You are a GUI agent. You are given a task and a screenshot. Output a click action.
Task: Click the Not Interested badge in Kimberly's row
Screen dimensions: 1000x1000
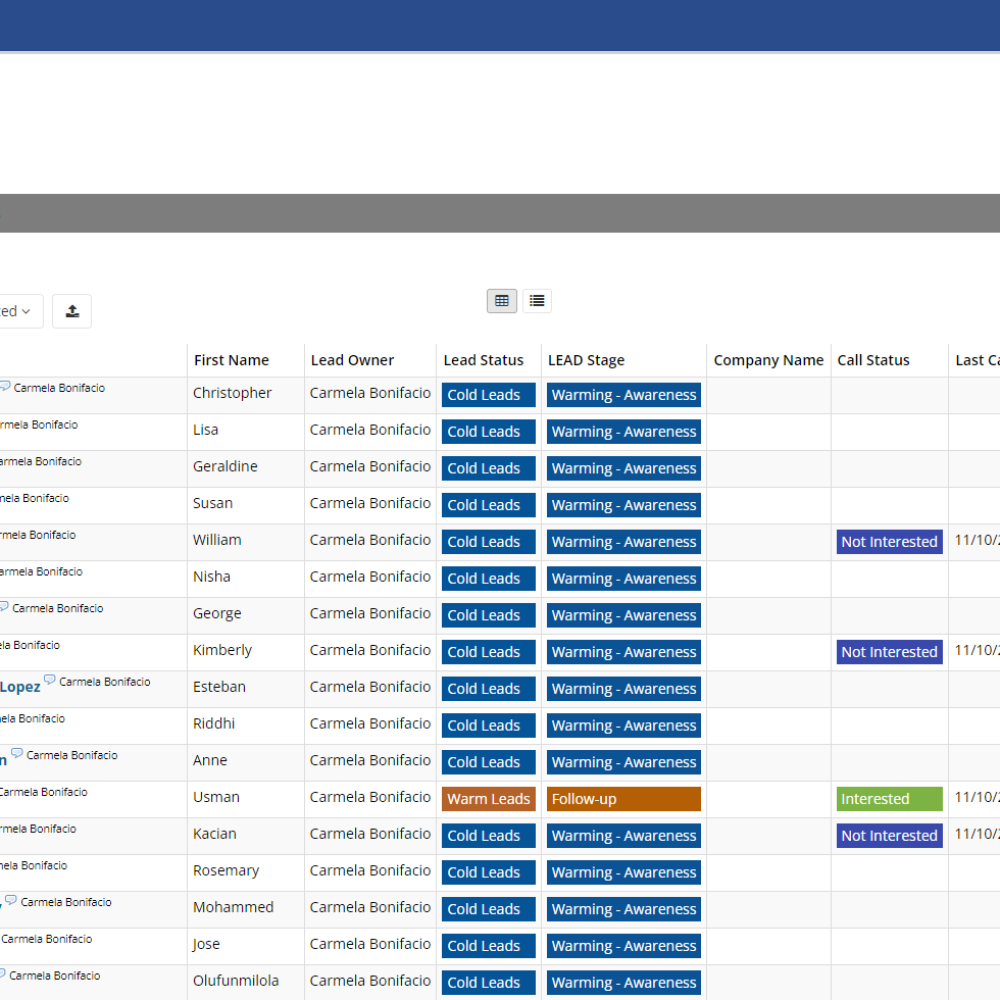pyautogui.click(x=890, y=652)
